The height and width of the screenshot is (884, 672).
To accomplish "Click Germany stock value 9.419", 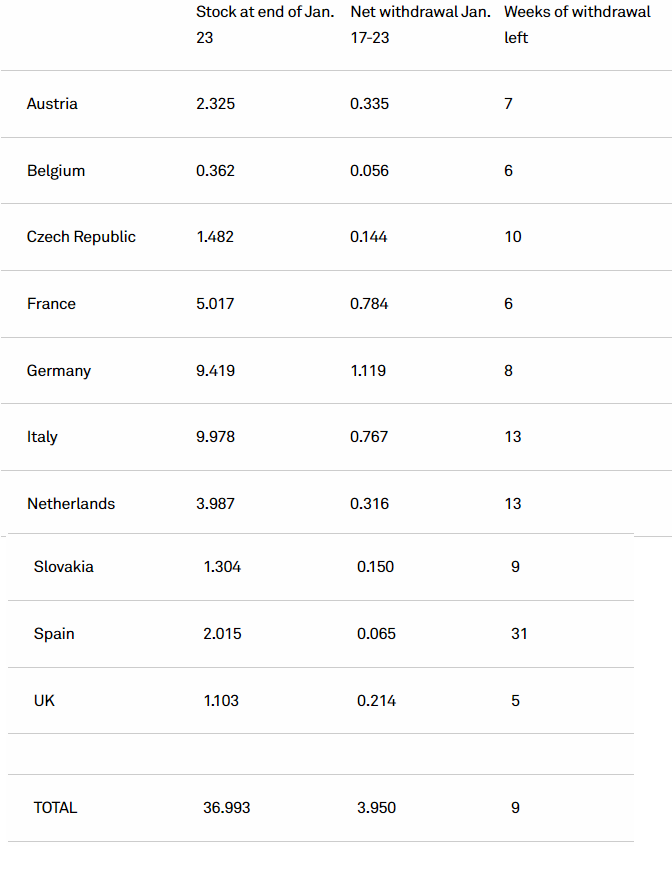I will [x=215, y=371].
